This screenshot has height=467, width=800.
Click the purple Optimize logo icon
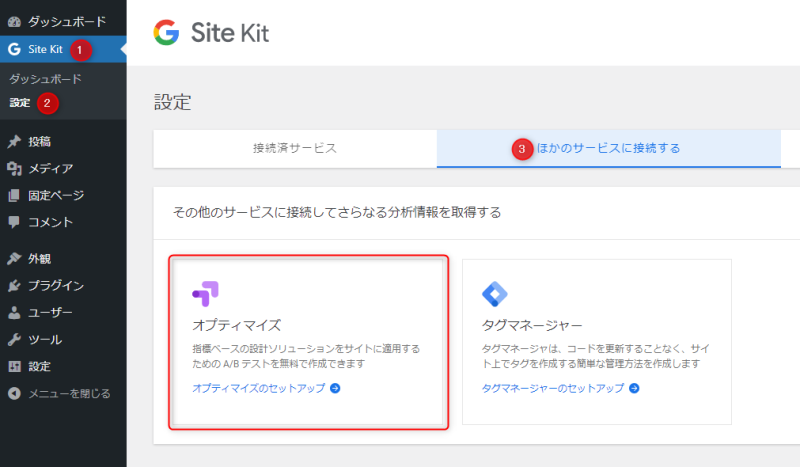tap(206, 293)
